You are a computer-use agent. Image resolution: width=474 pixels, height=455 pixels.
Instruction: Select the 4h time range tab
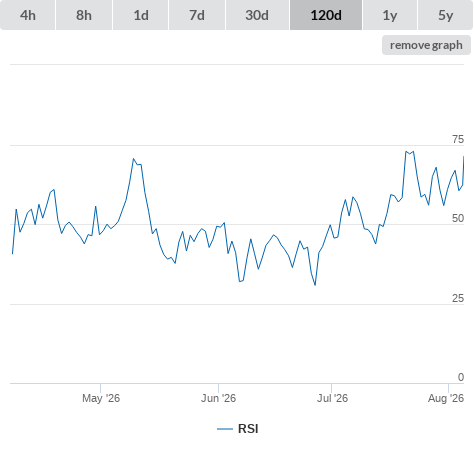(28, 15)
